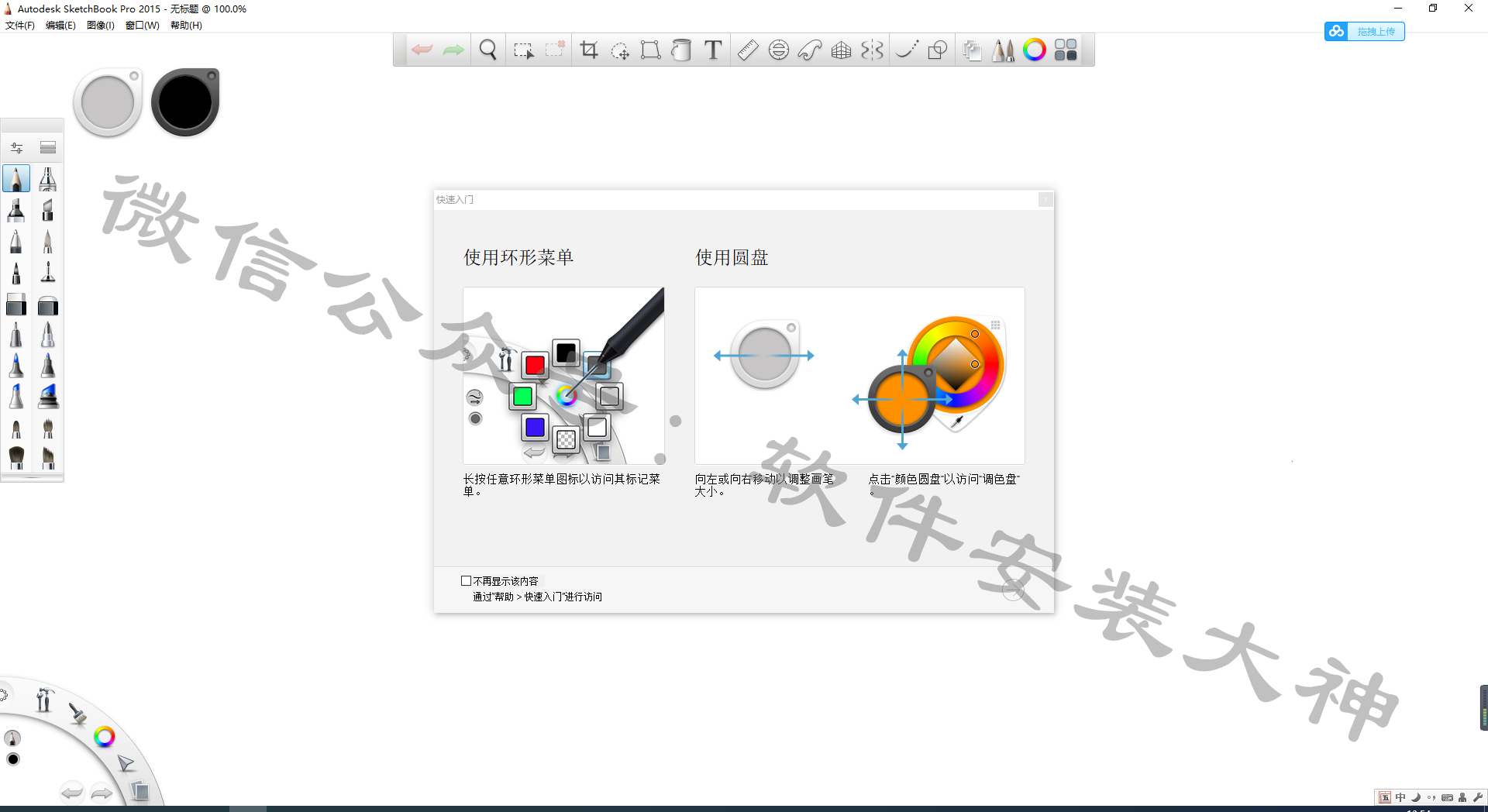Click the lagoon black color dot
Screen dimensions: 1488x812
tap(12, 759)
